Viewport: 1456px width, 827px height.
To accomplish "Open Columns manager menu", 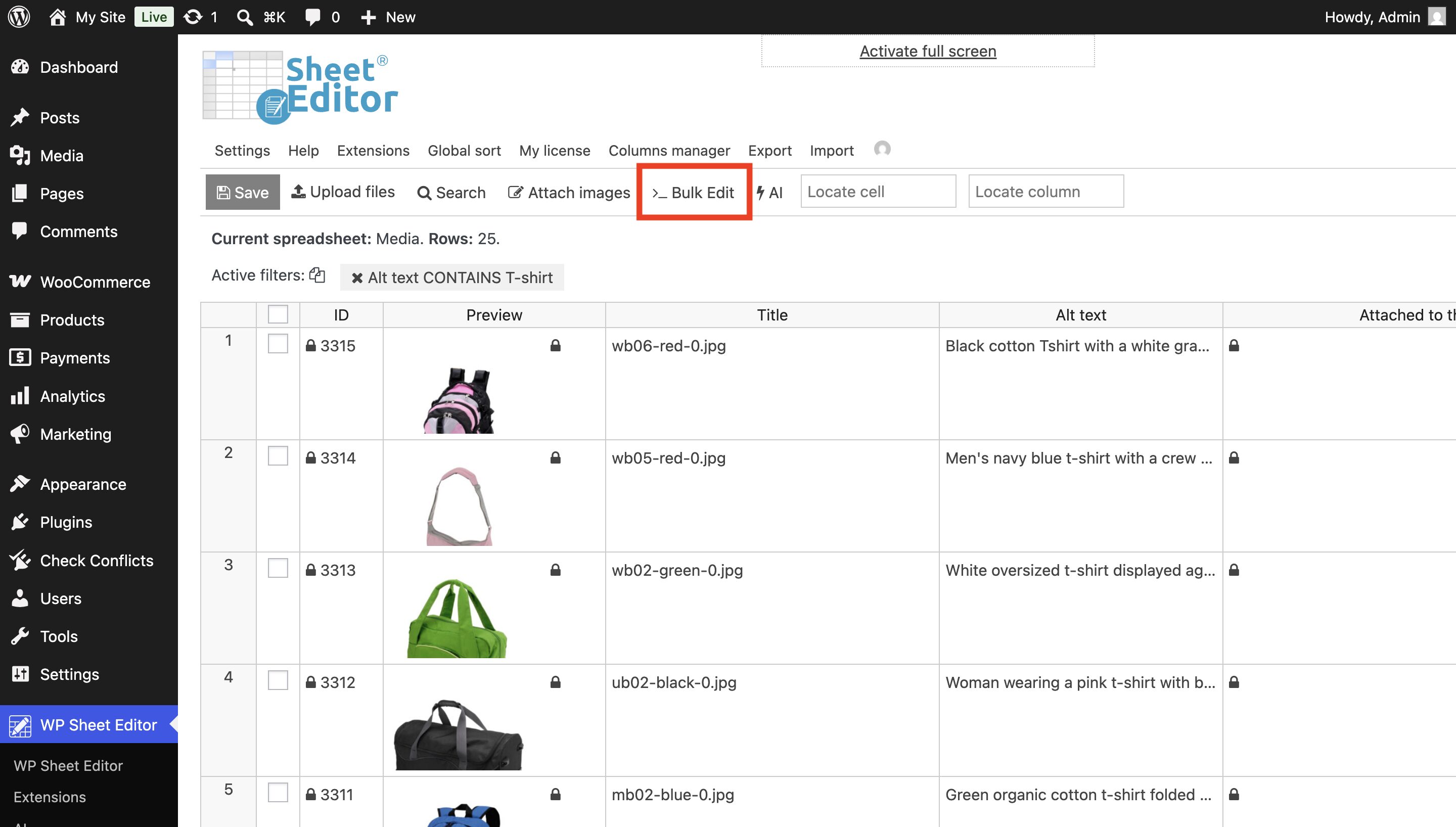I will [669, 151].
